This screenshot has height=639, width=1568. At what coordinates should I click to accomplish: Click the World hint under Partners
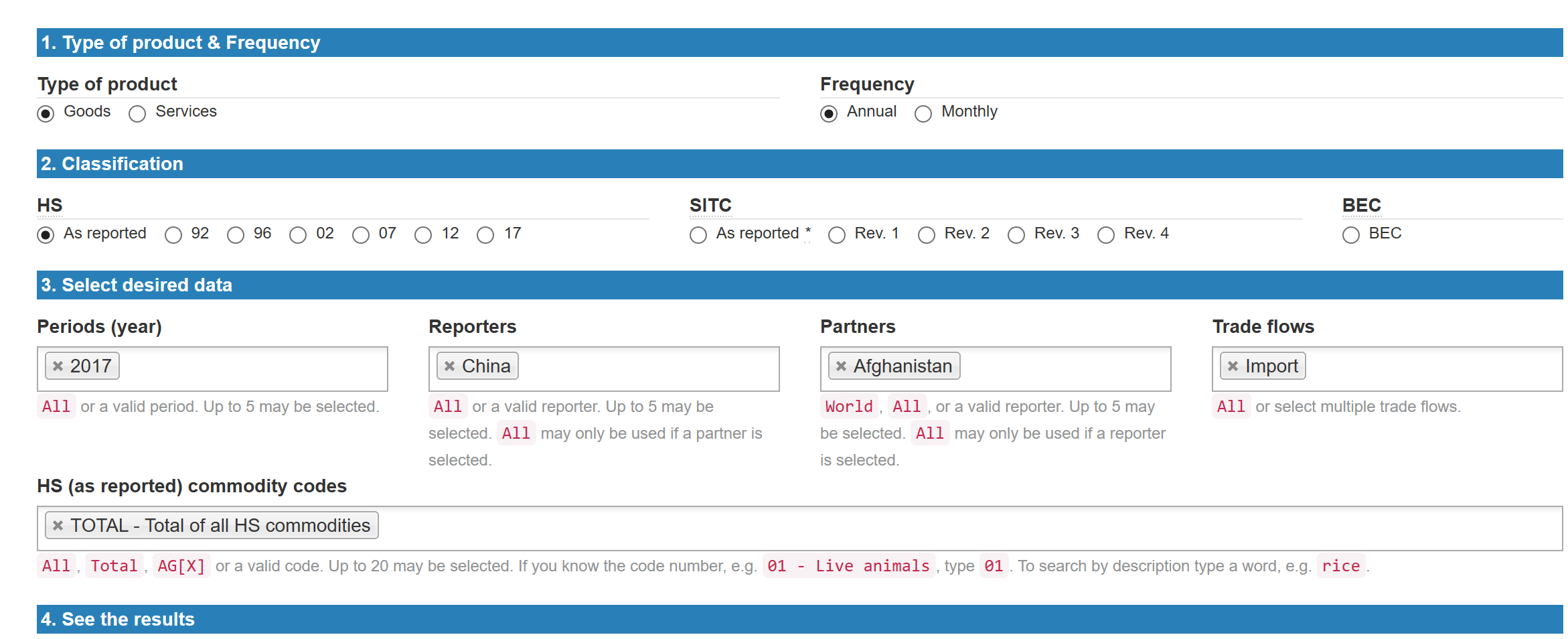(x=848, y=407)
